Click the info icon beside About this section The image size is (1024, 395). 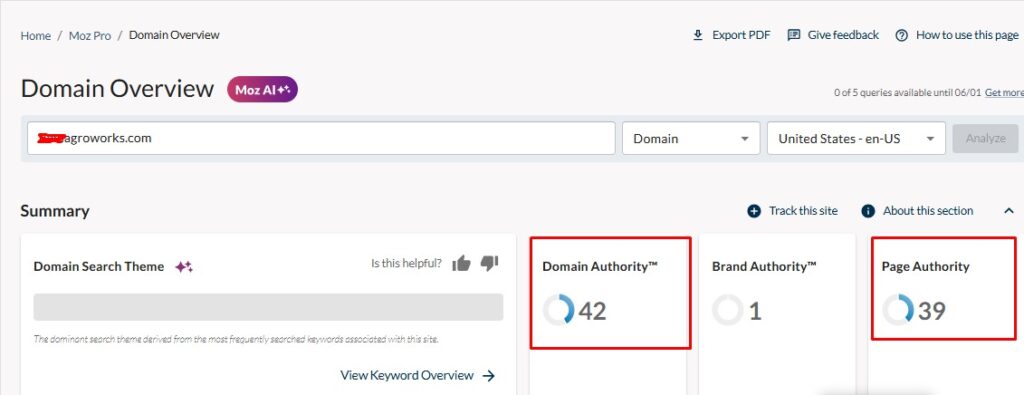[868, 211]
